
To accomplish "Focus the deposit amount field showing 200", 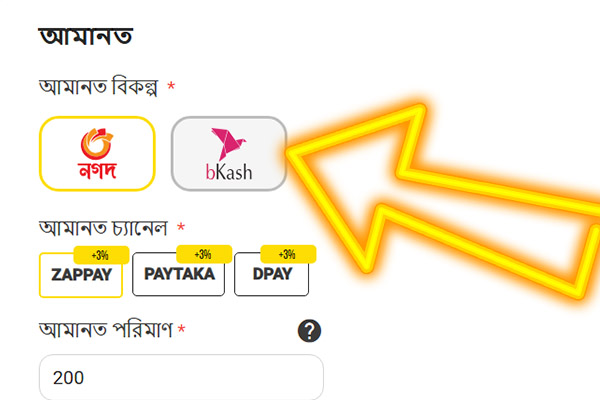I will click(181, 377).
